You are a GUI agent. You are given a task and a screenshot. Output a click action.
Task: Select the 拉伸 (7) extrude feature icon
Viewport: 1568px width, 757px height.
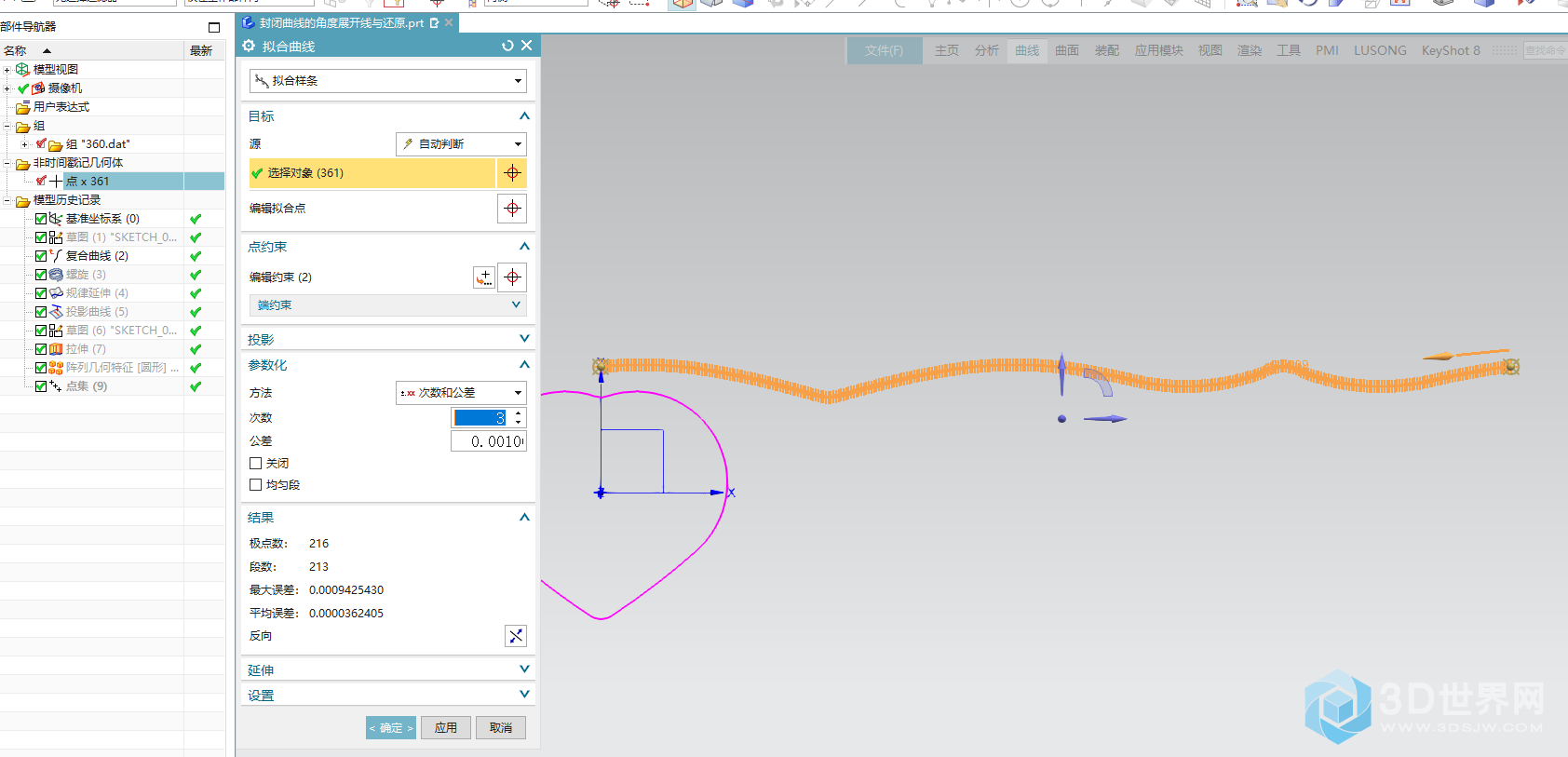point(56,349)
